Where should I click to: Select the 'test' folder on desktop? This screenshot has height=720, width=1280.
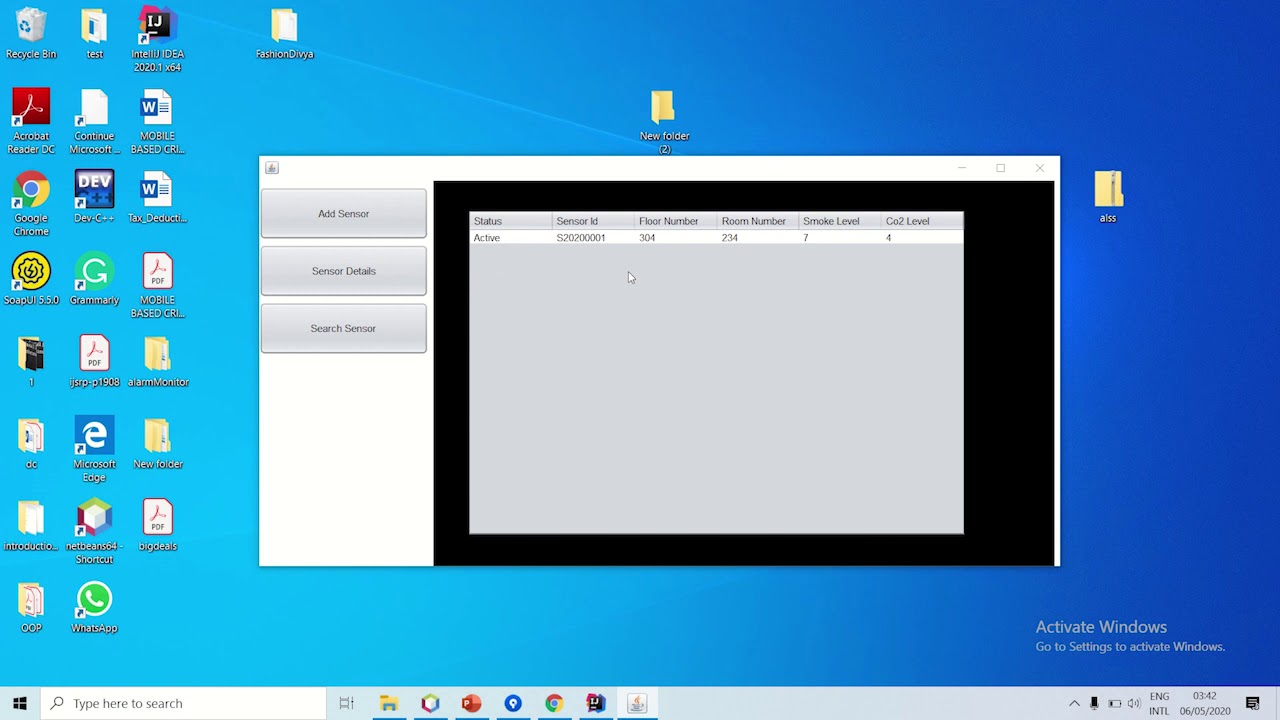point(94,34)
